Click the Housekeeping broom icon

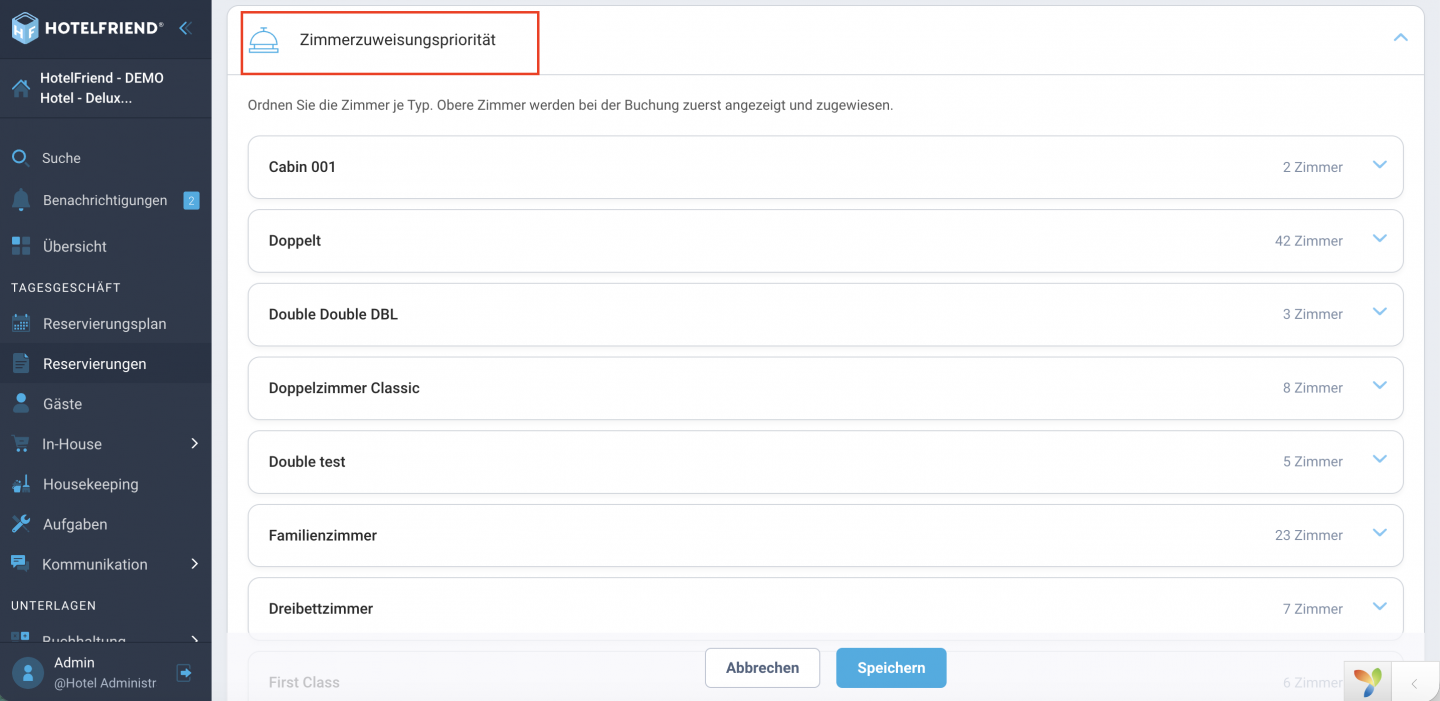click(x=20, y=484)
